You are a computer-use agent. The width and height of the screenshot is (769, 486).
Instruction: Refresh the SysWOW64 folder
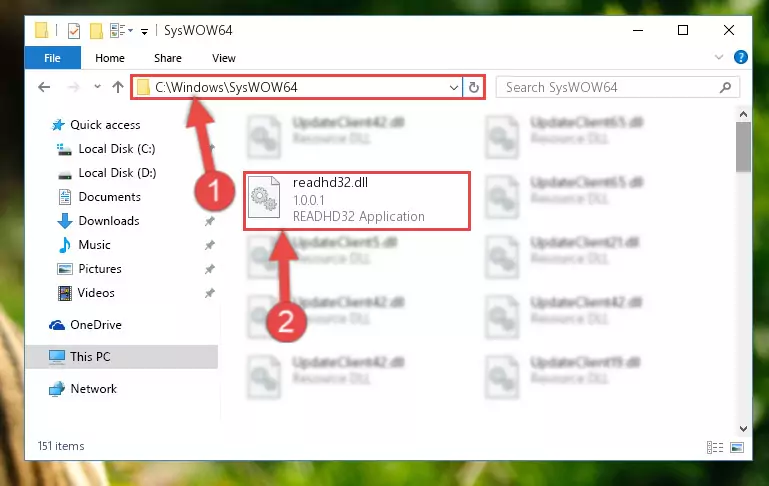[x=473, y=88]
